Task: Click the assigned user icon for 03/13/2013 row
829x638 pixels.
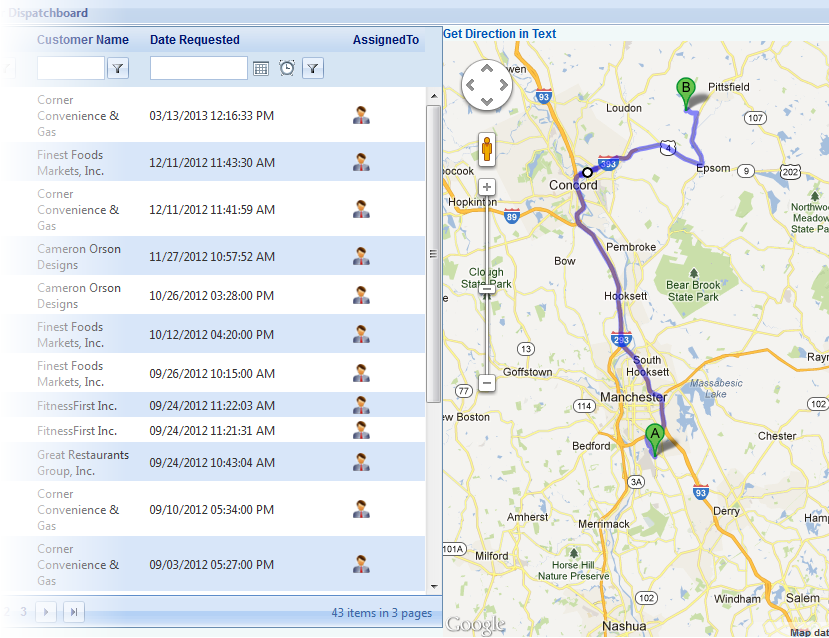Action: [361, 115]
